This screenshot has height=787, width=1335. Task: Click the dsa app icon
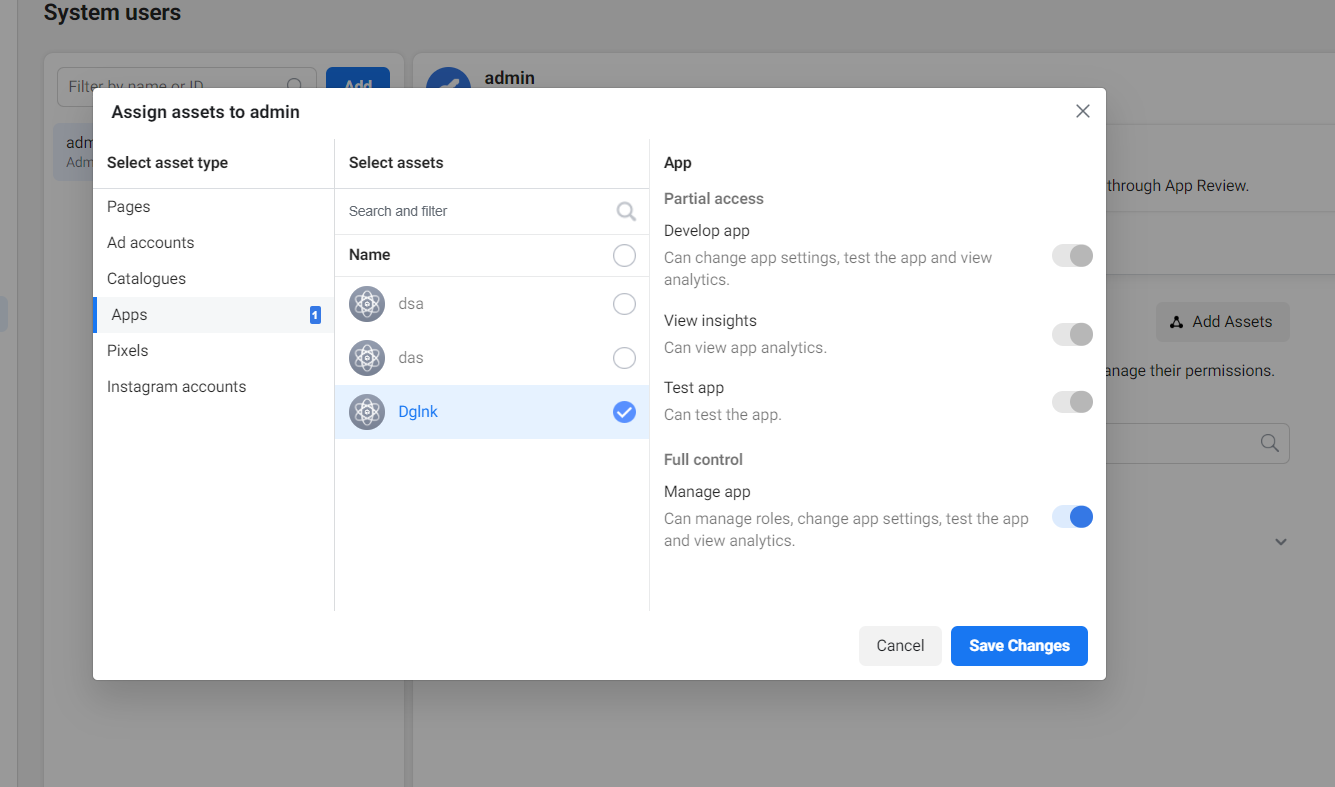click(367, 304)
